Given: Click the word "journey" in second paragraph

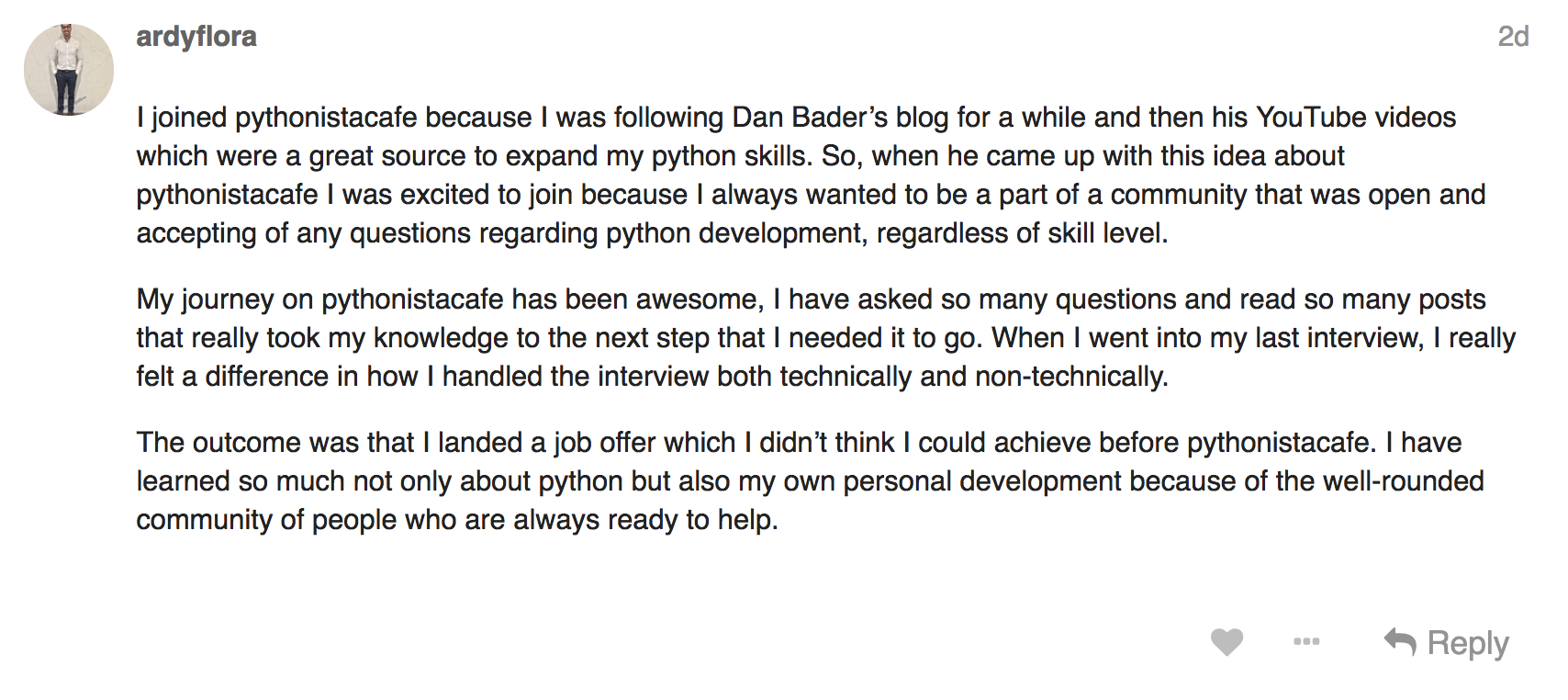Looking at the screenshot, I should click(227, 299).
